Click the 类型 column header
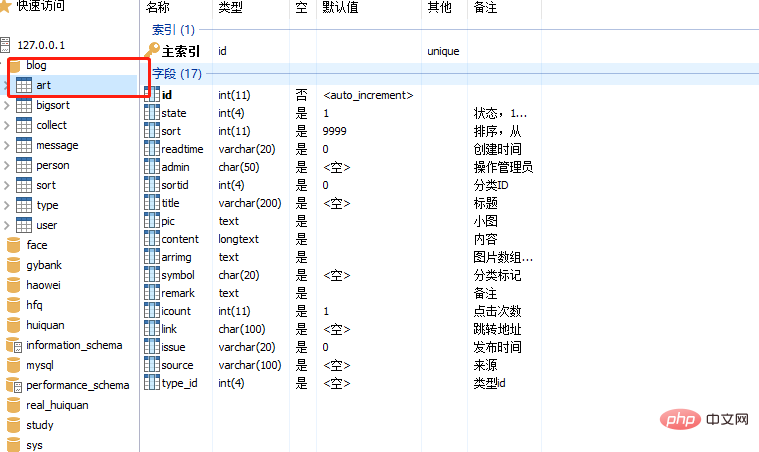Image resolution: width=759 pixels, height=452 pixels. tap(230, 7)
